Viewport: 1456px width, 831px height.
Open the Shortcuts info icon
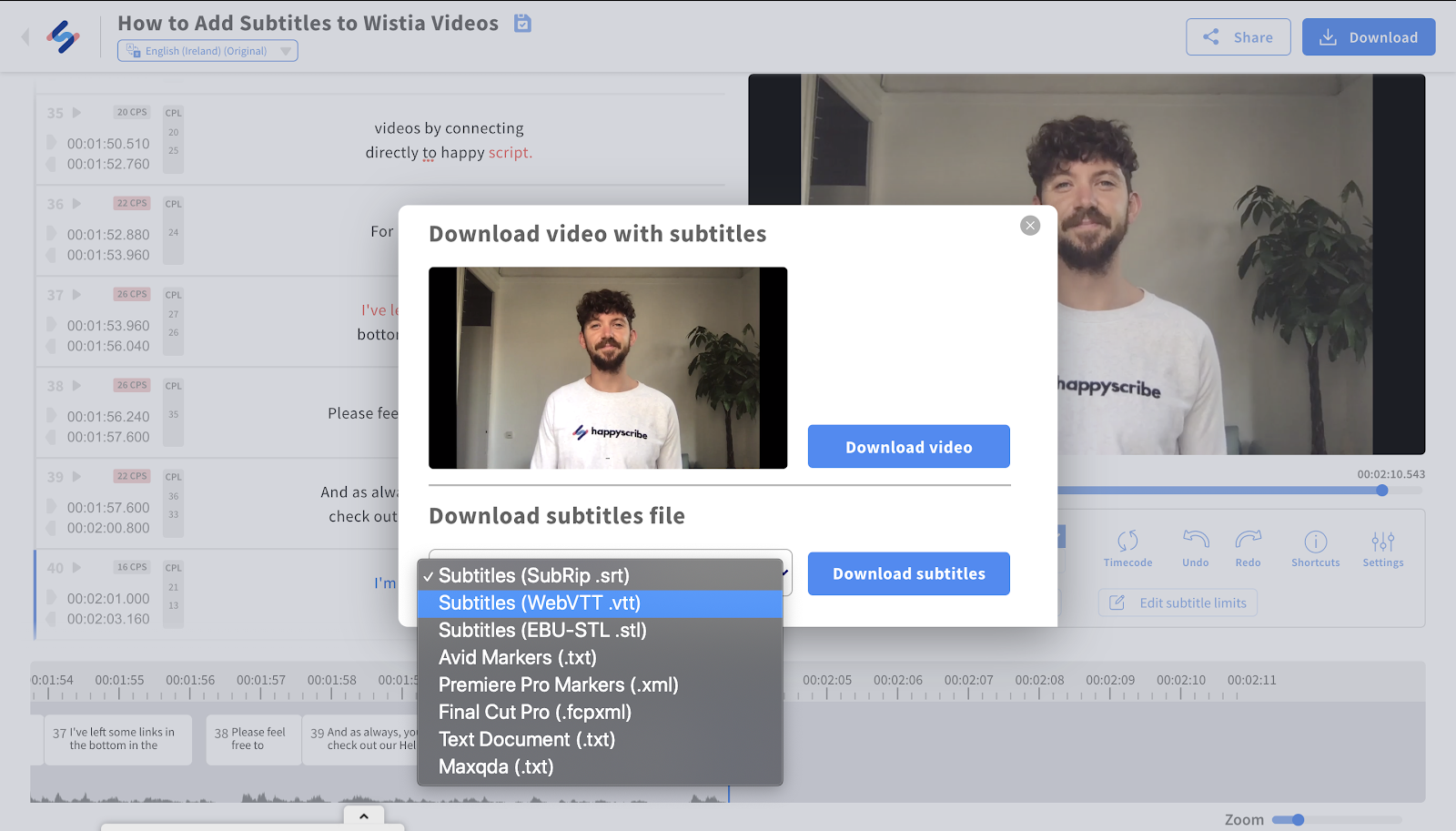[1316, 549]
